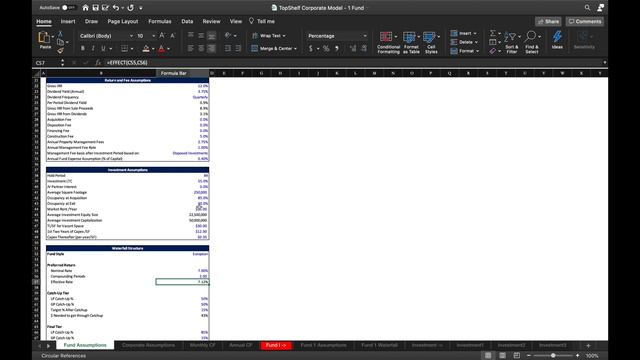Screen dimensions: 640x360
Task: Toggle Align Right for cell text
Action: (x=211, y=49)
